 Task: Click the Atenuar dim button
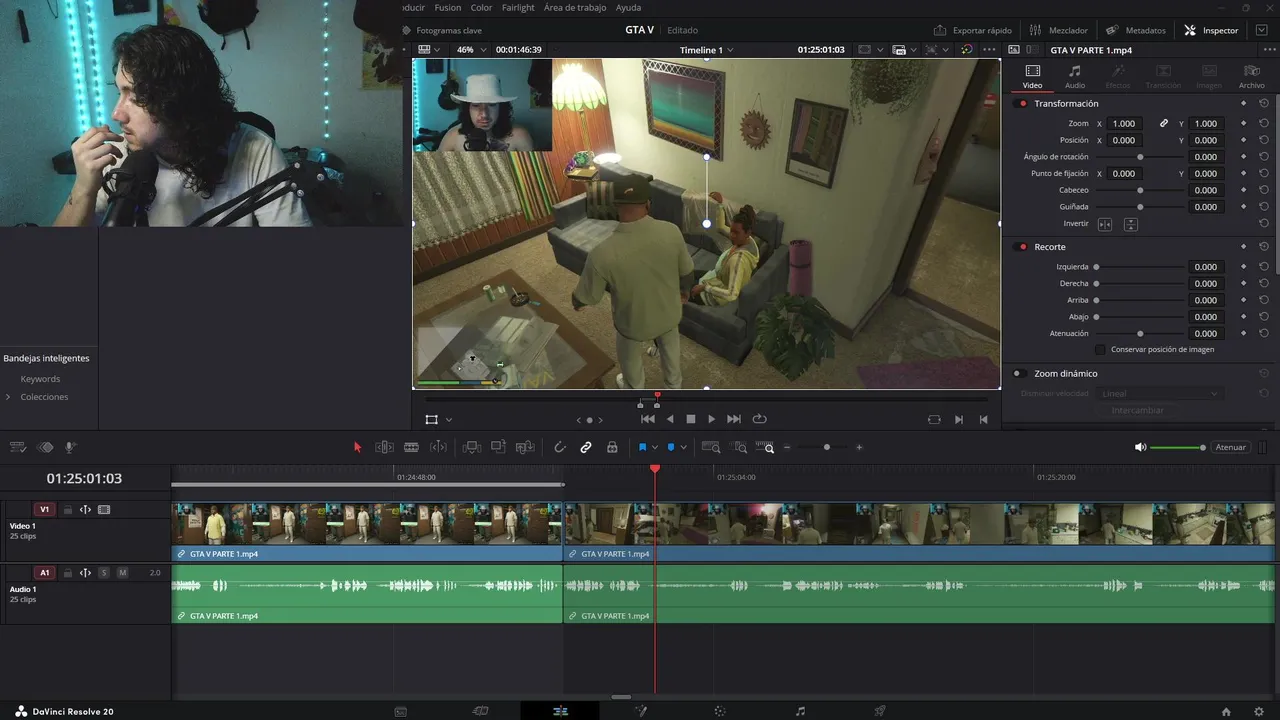[1230, 447]
